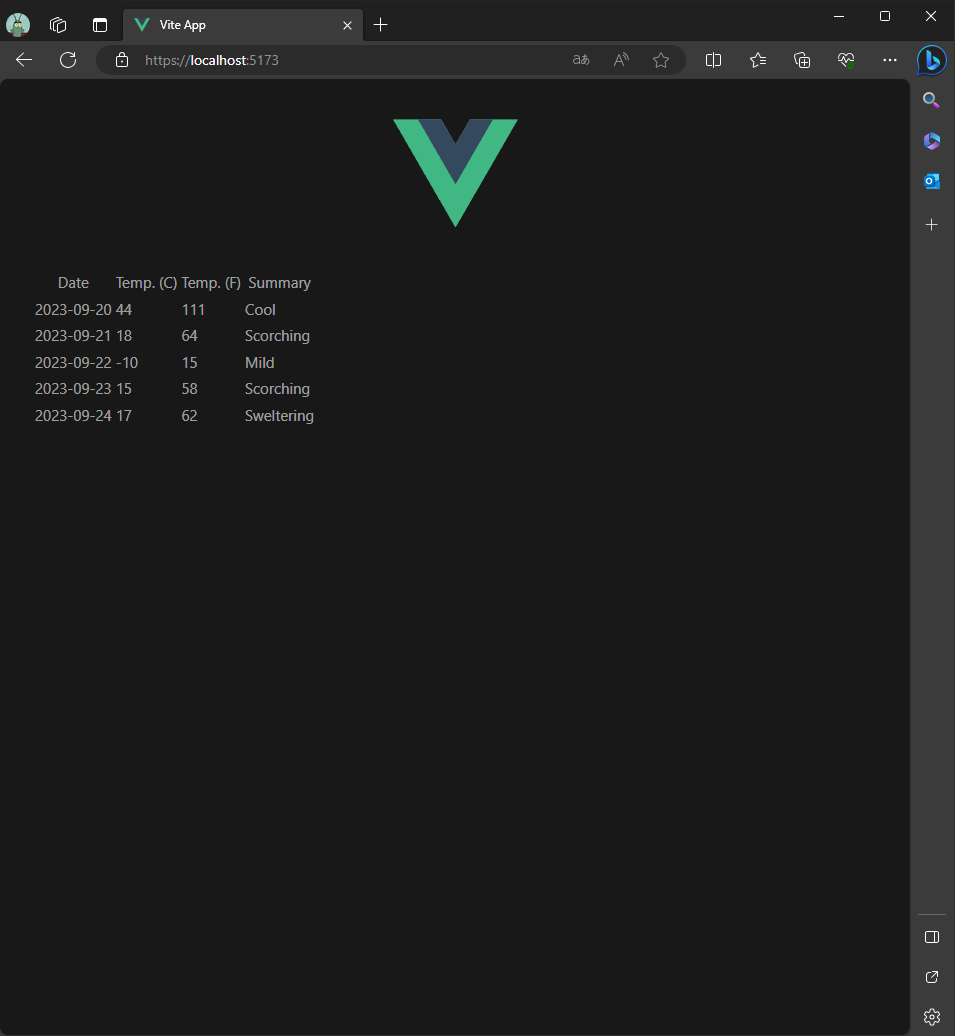Click the Summary column header
The height and width of the screenshot is (1036, 955).
click(x=279, y=283)
